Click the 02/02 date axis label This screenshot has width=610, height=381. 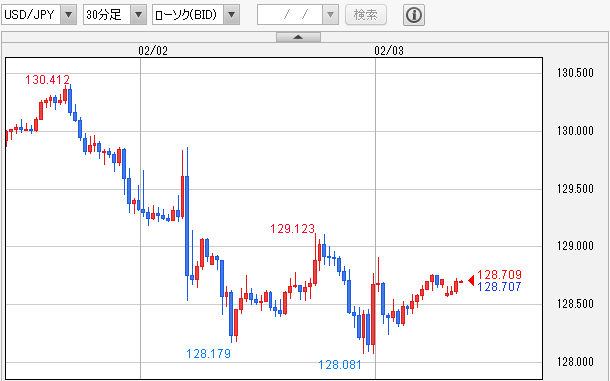tap(153, 51)
